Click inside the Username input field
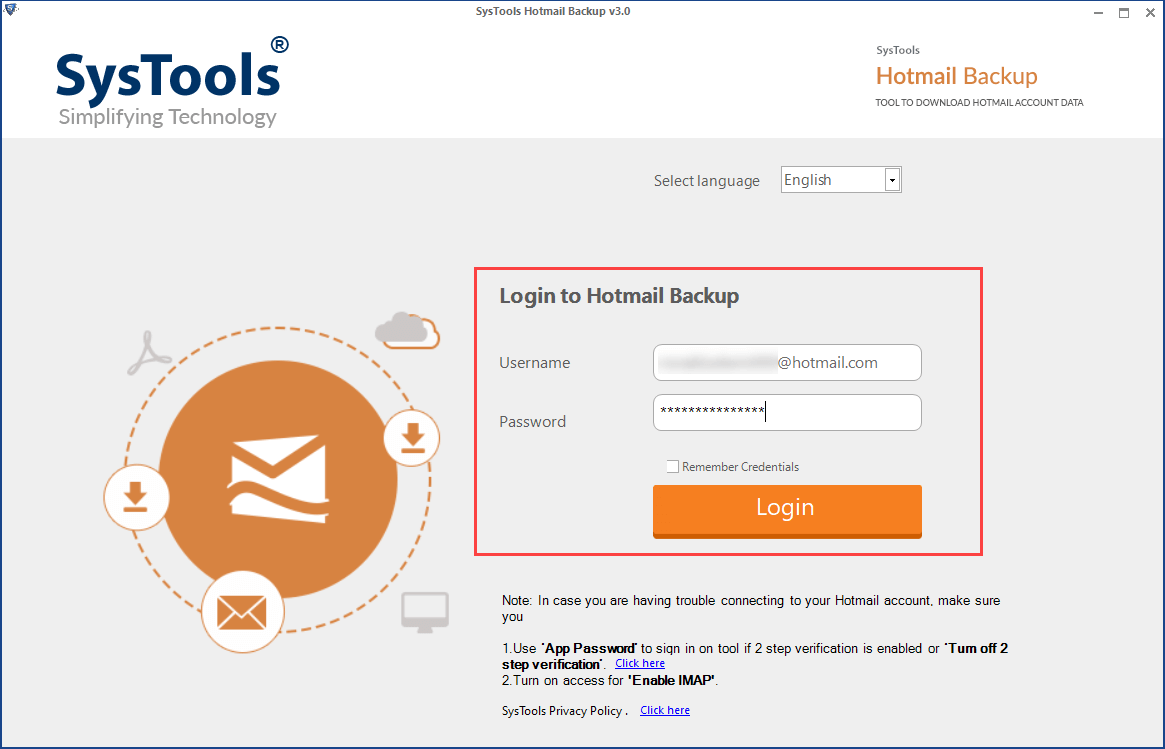Viewport: 1165px width, 749px height. coord(786,362)
